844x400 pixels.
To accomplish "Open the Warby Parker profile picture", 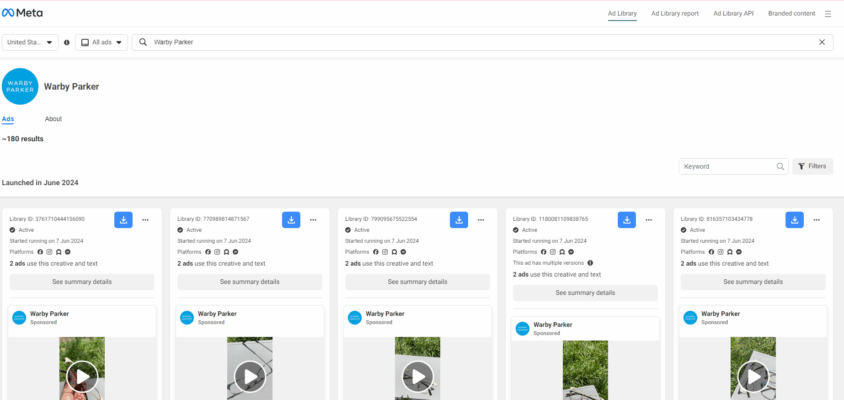I will pyautogui.click(x=20, y=86).
